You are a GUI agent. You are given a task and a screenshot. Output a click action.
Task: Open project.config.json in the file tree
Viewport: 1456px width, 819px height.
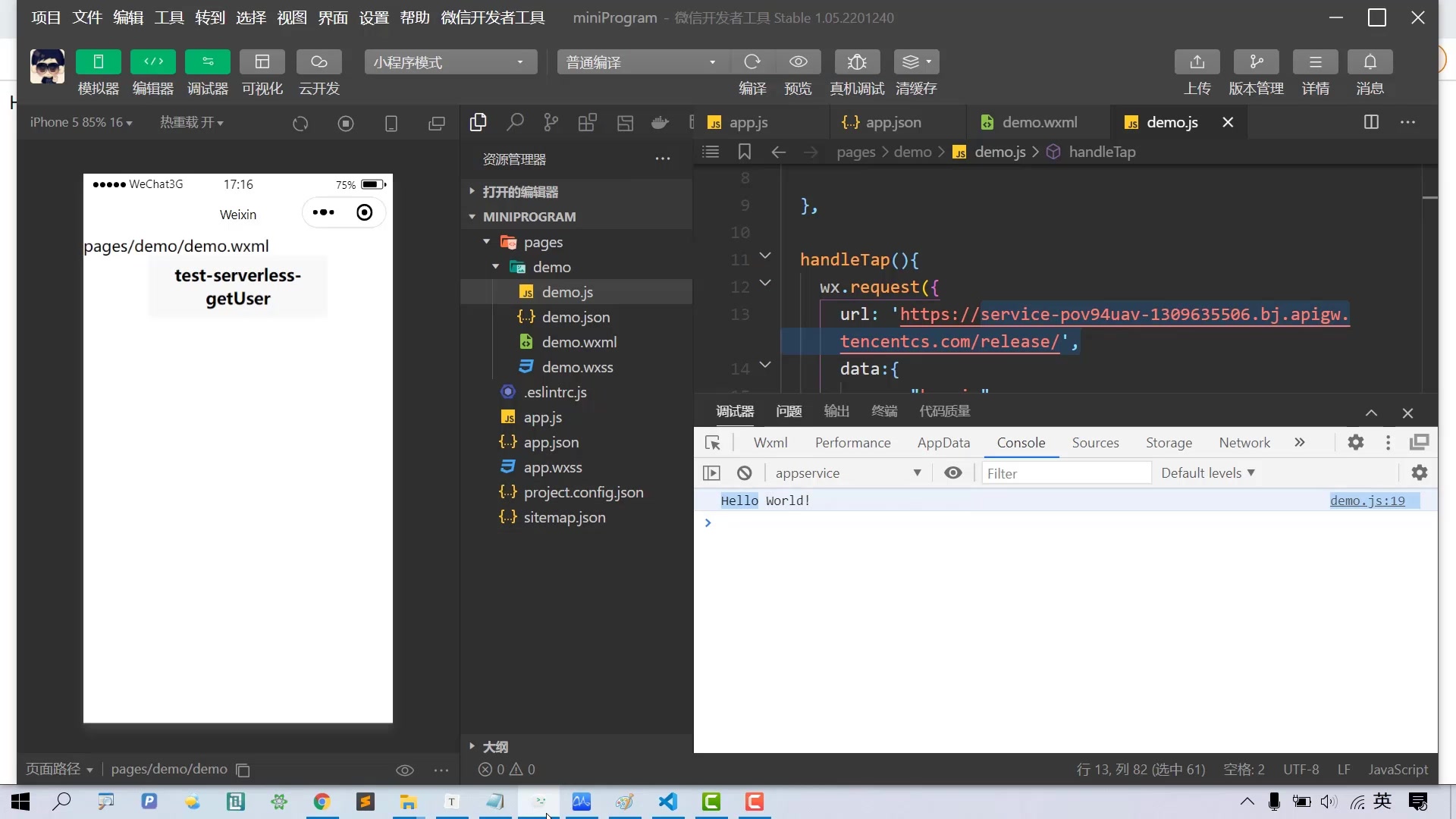[576, 492]
